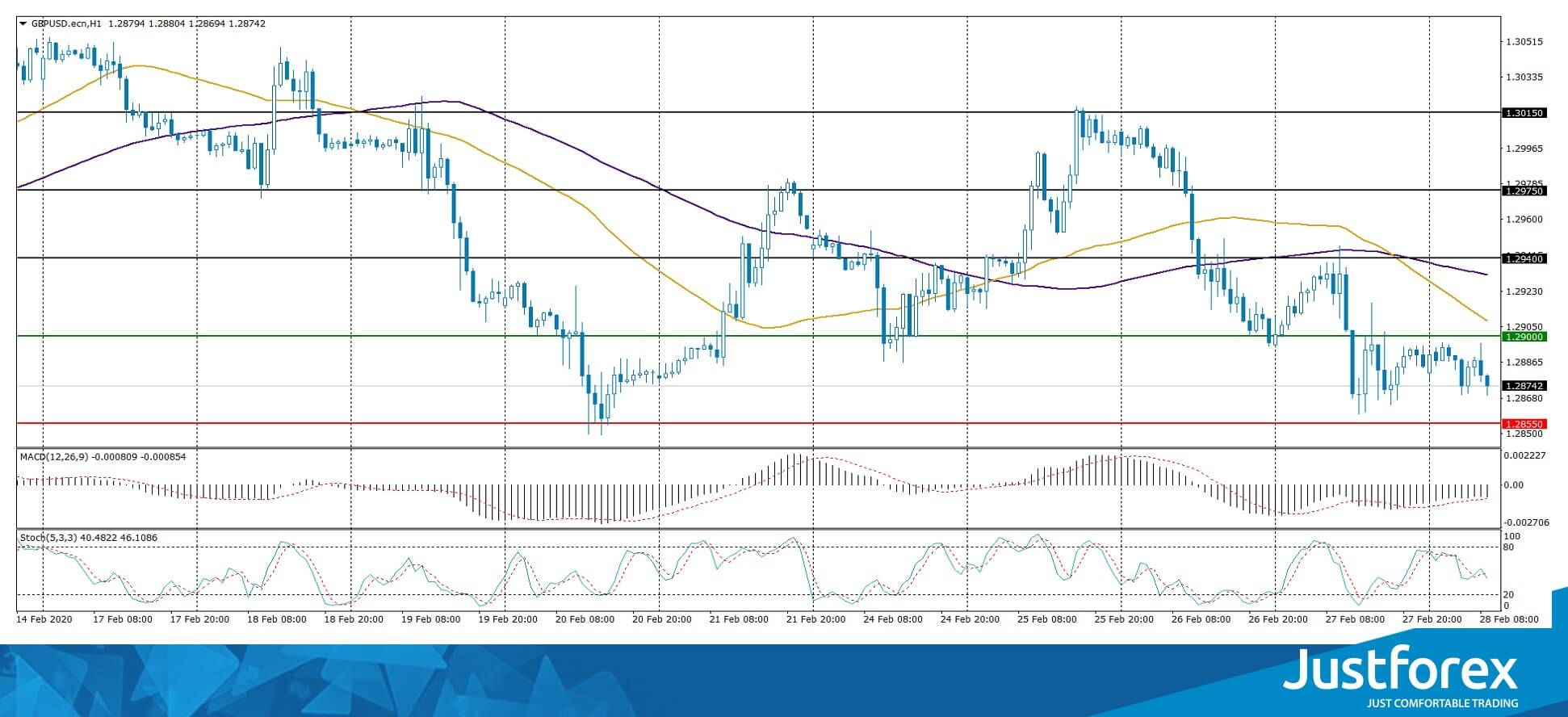Click the JustForex logo
Screen dimensions: 1568x717
pyautogui.click(x=1401, y=669)
